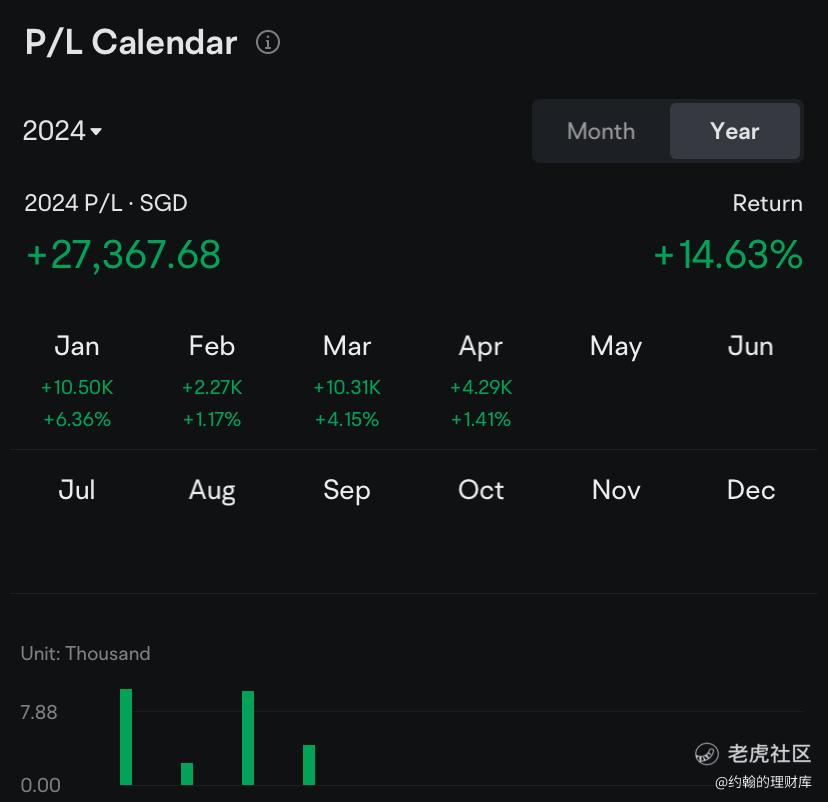Click the shortest February bar in chart

pyautogui.click(x=187, y=773)
